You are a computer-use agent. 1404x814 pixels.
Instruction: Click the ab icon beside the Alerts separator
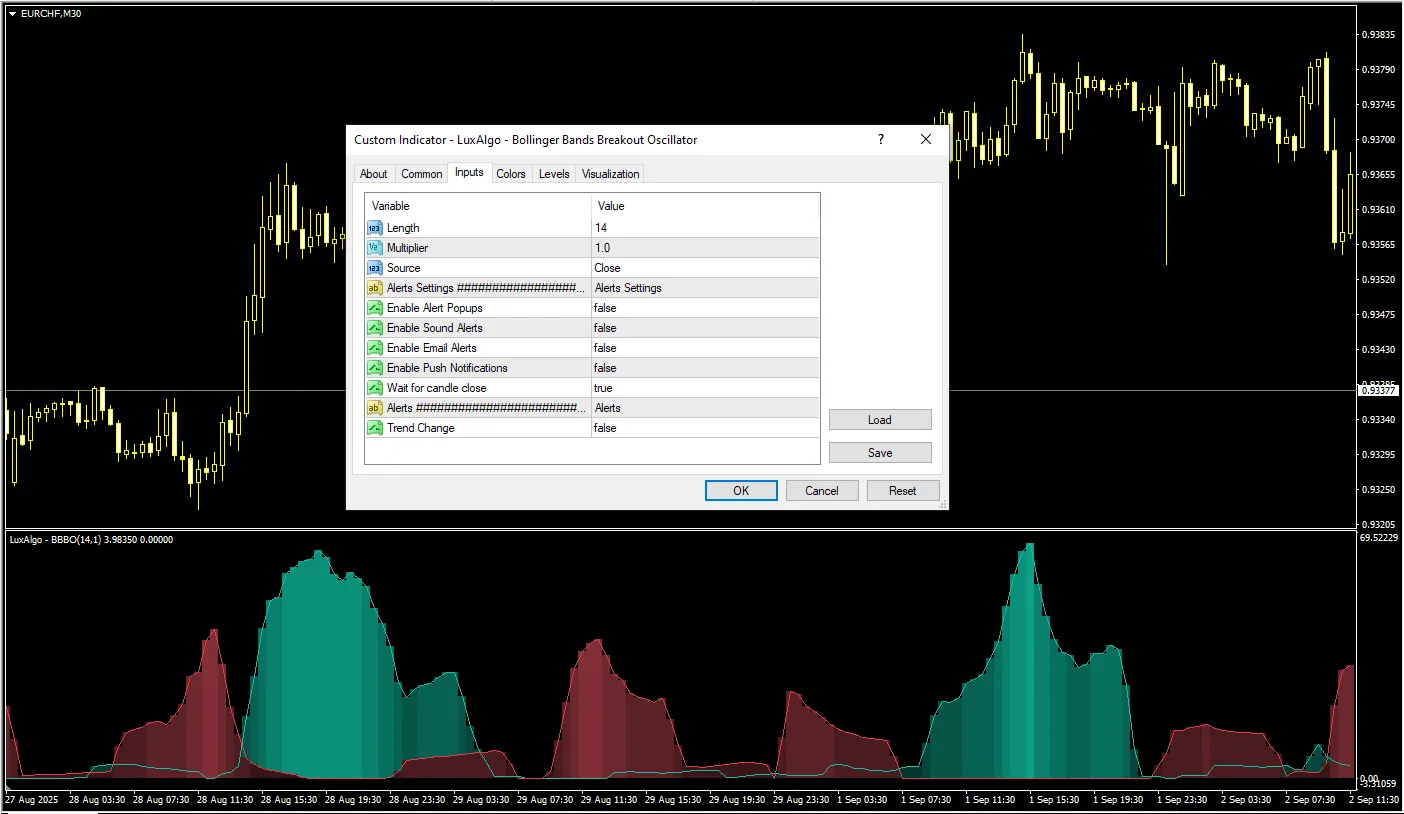pos(374,407)
